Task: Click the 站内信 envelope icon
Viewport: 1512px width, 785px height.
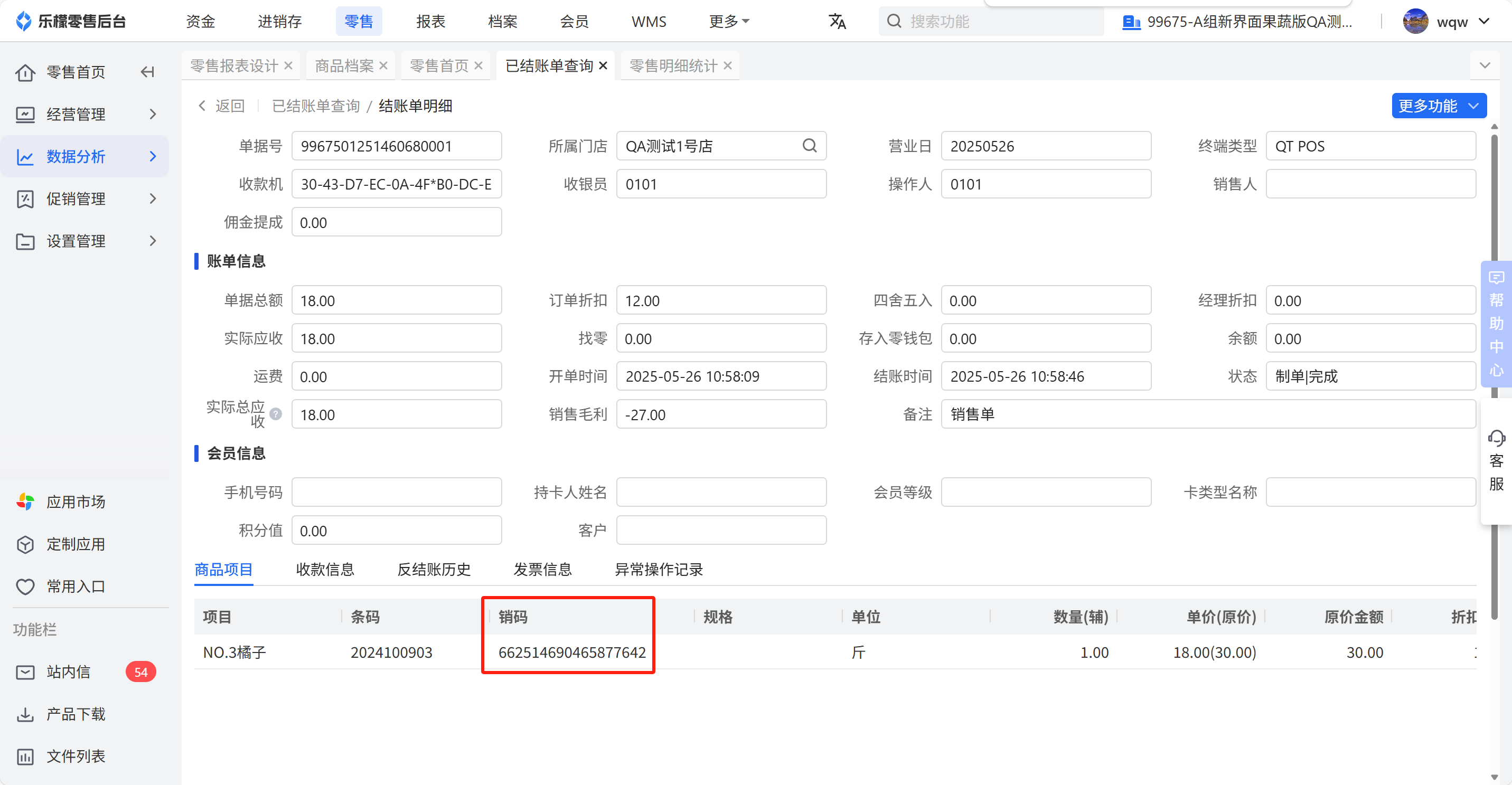Action: click(25, 672)
